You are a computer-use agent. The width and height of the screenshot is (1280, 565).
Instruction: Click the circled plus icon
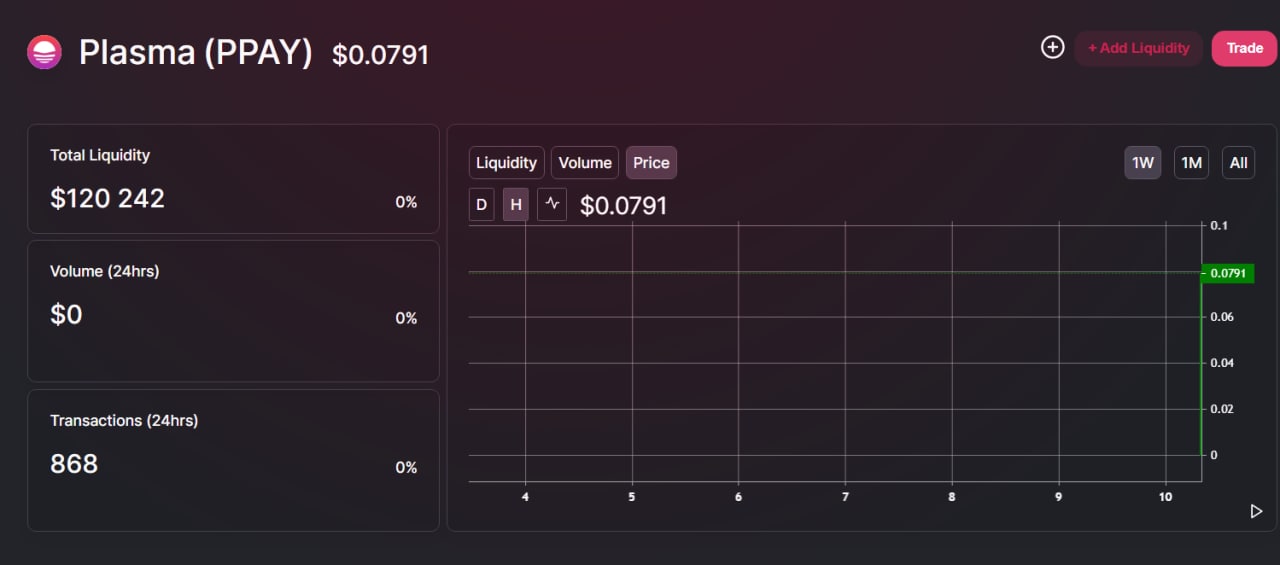pyautogui.click(x=1052, y=47)
